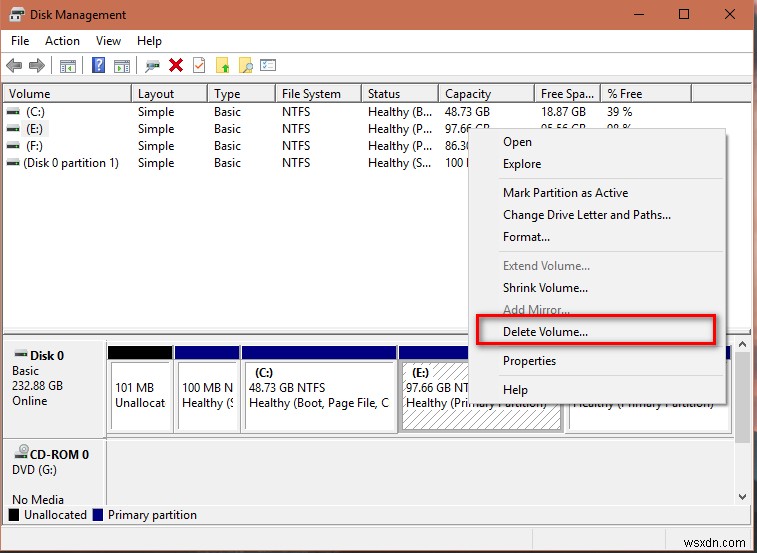Click the toolbar icon with the green up arrow
Screen dimensions: 757x553
point(222,66)
